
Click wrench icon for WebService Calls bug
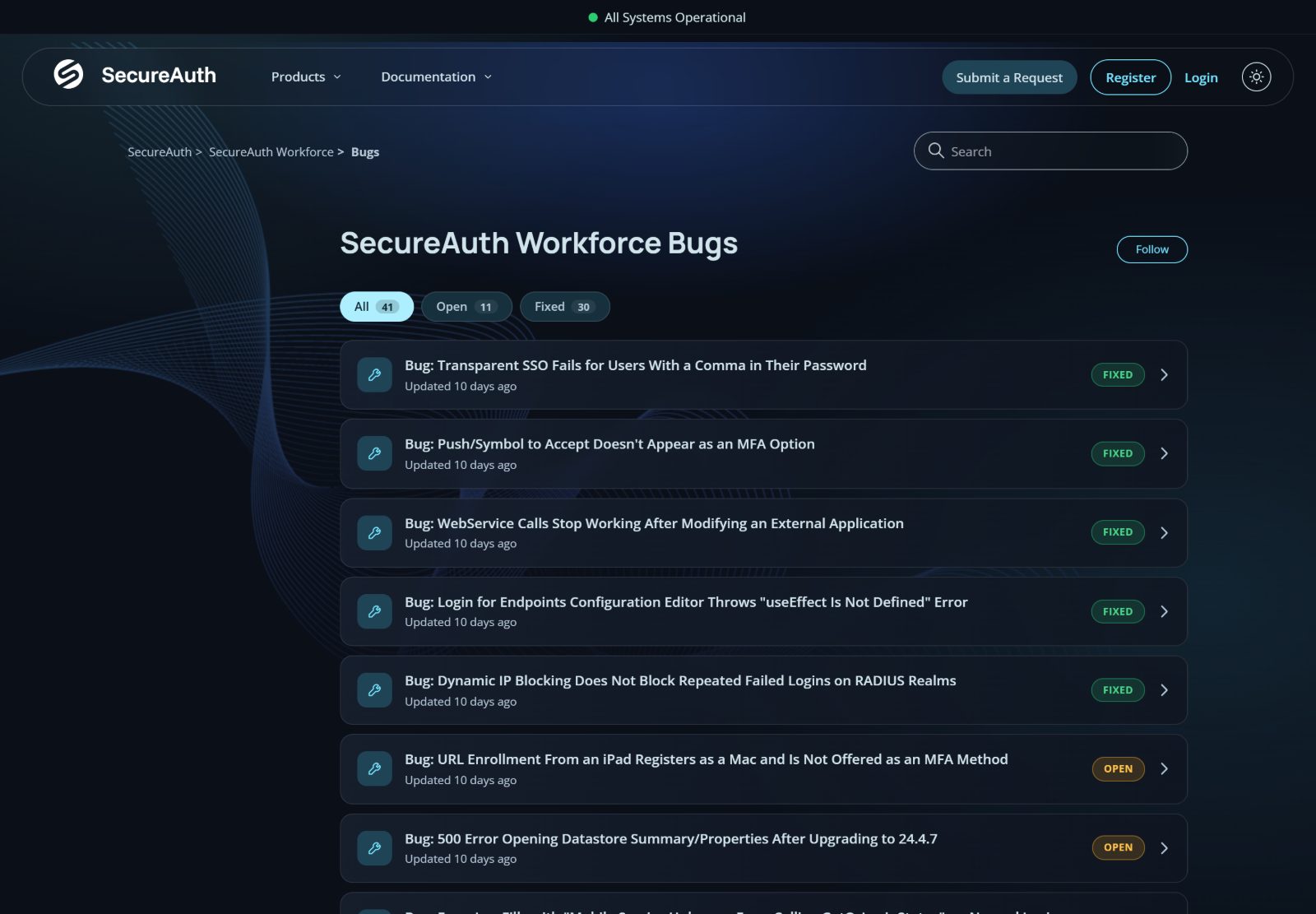374,532
